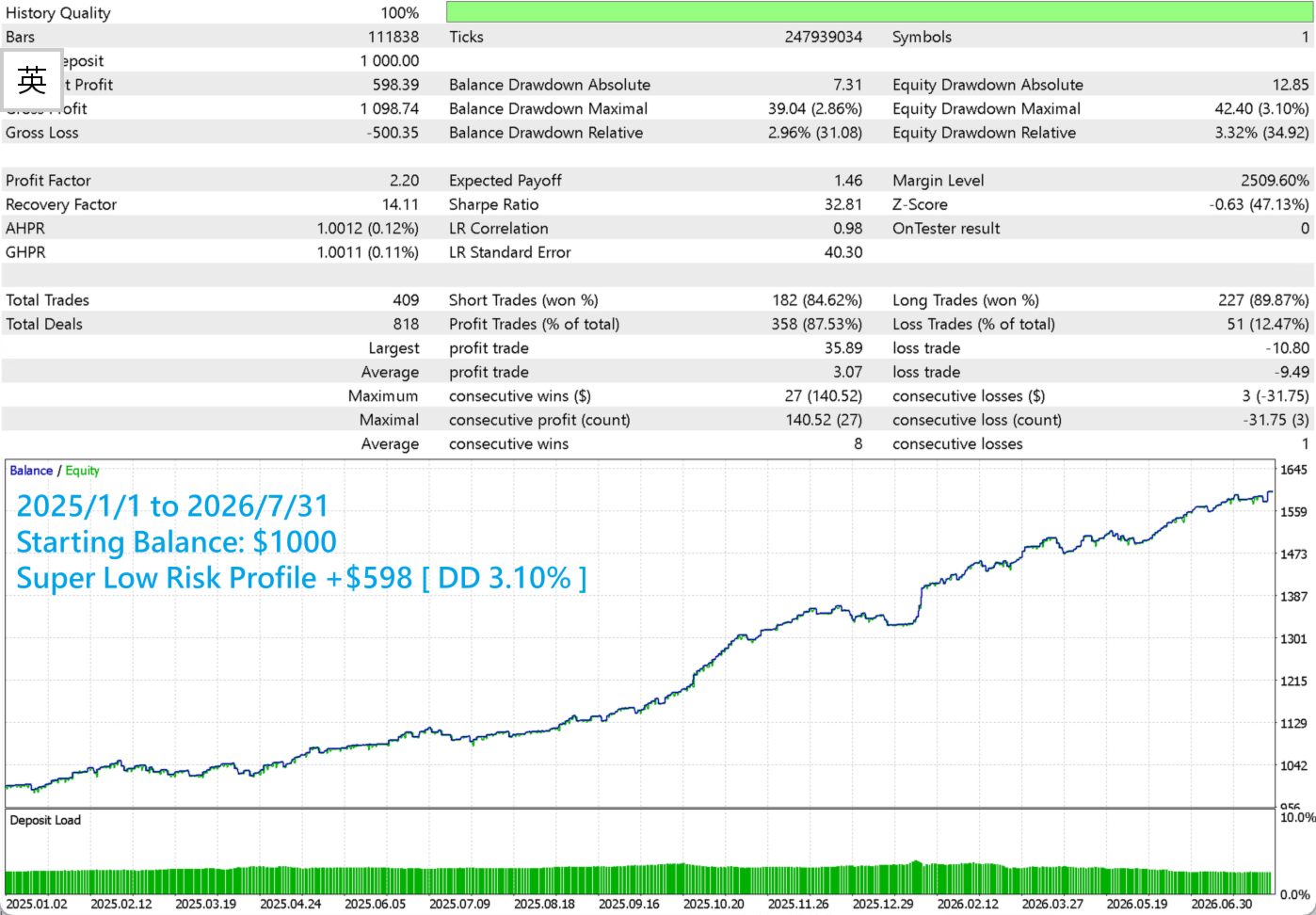The image size is (1316, 915).
Task: Select the 100% History Quality value
Action: pos(400,13)
